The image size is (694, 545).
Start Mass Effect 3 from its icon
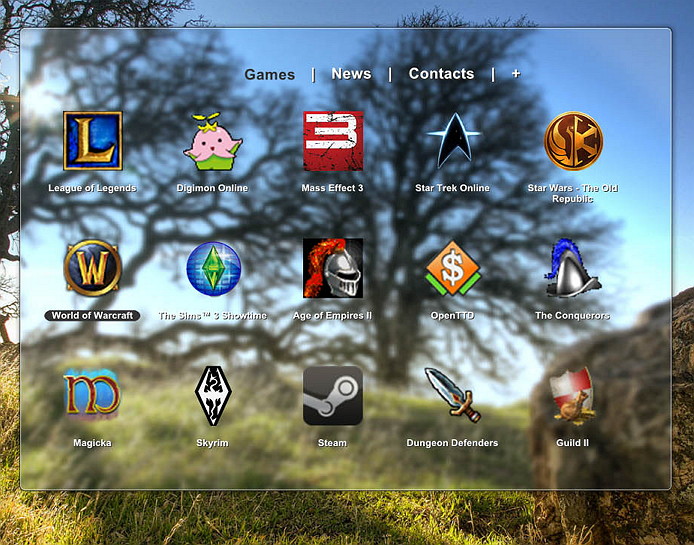coord(332,141)
